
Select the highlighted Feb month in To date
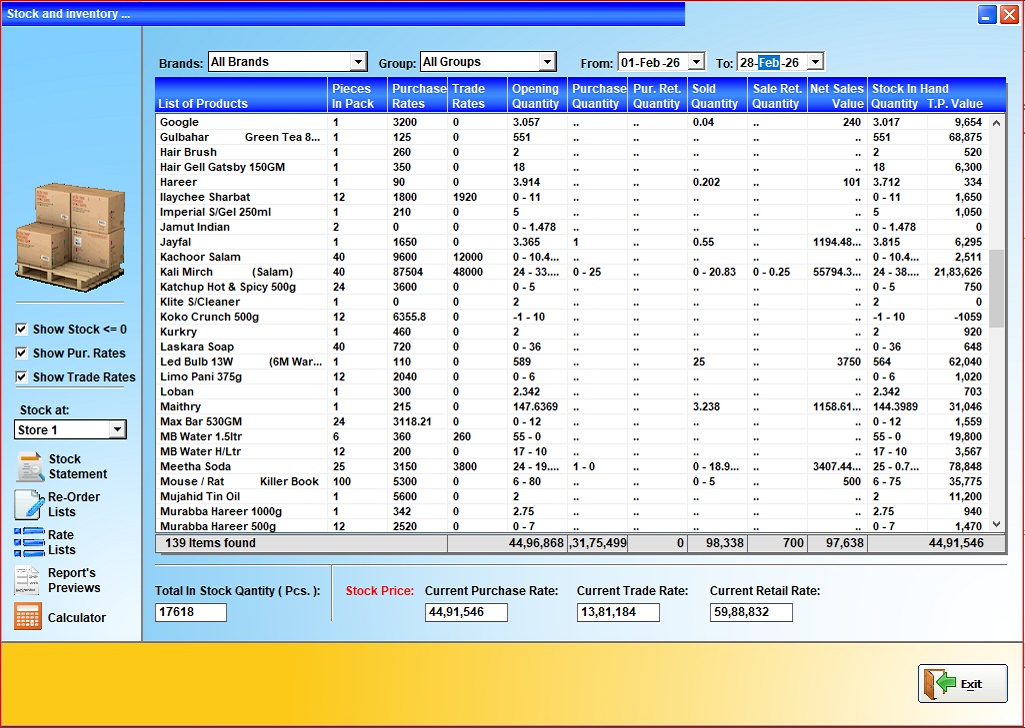[x=769, y=63]
